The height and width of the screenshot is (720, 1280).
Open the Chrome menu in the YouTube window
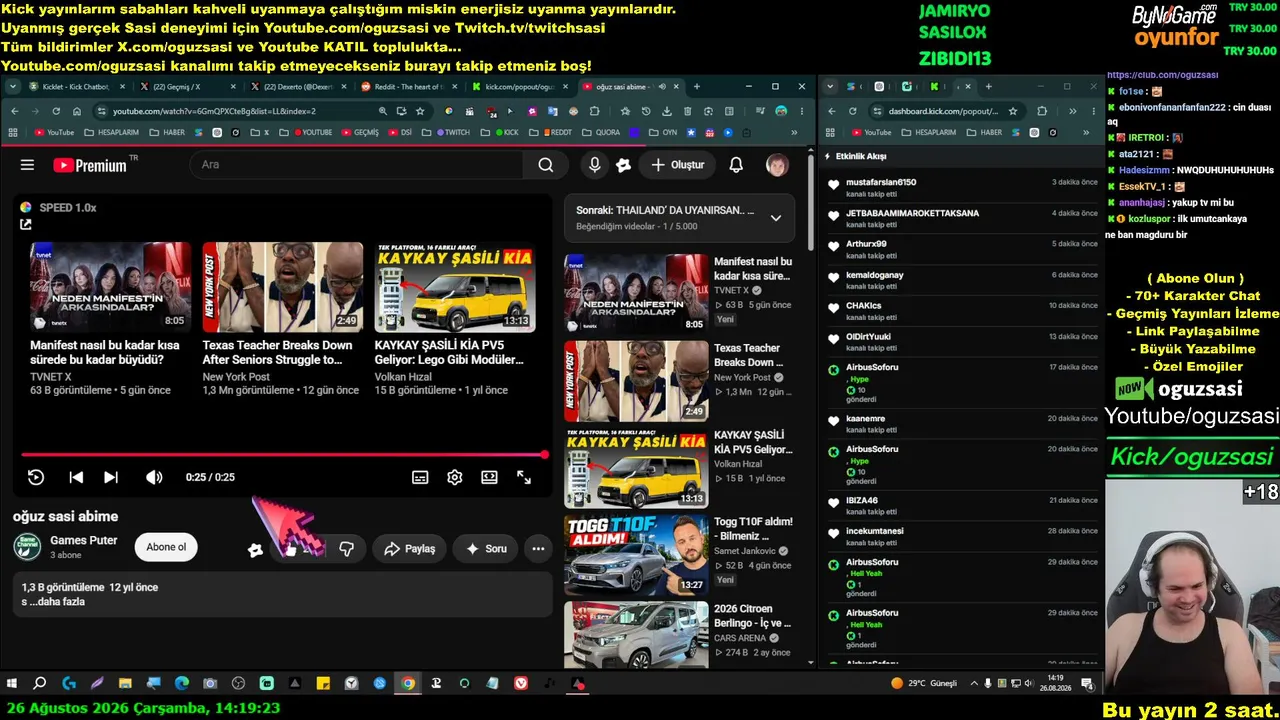[800, 111]
